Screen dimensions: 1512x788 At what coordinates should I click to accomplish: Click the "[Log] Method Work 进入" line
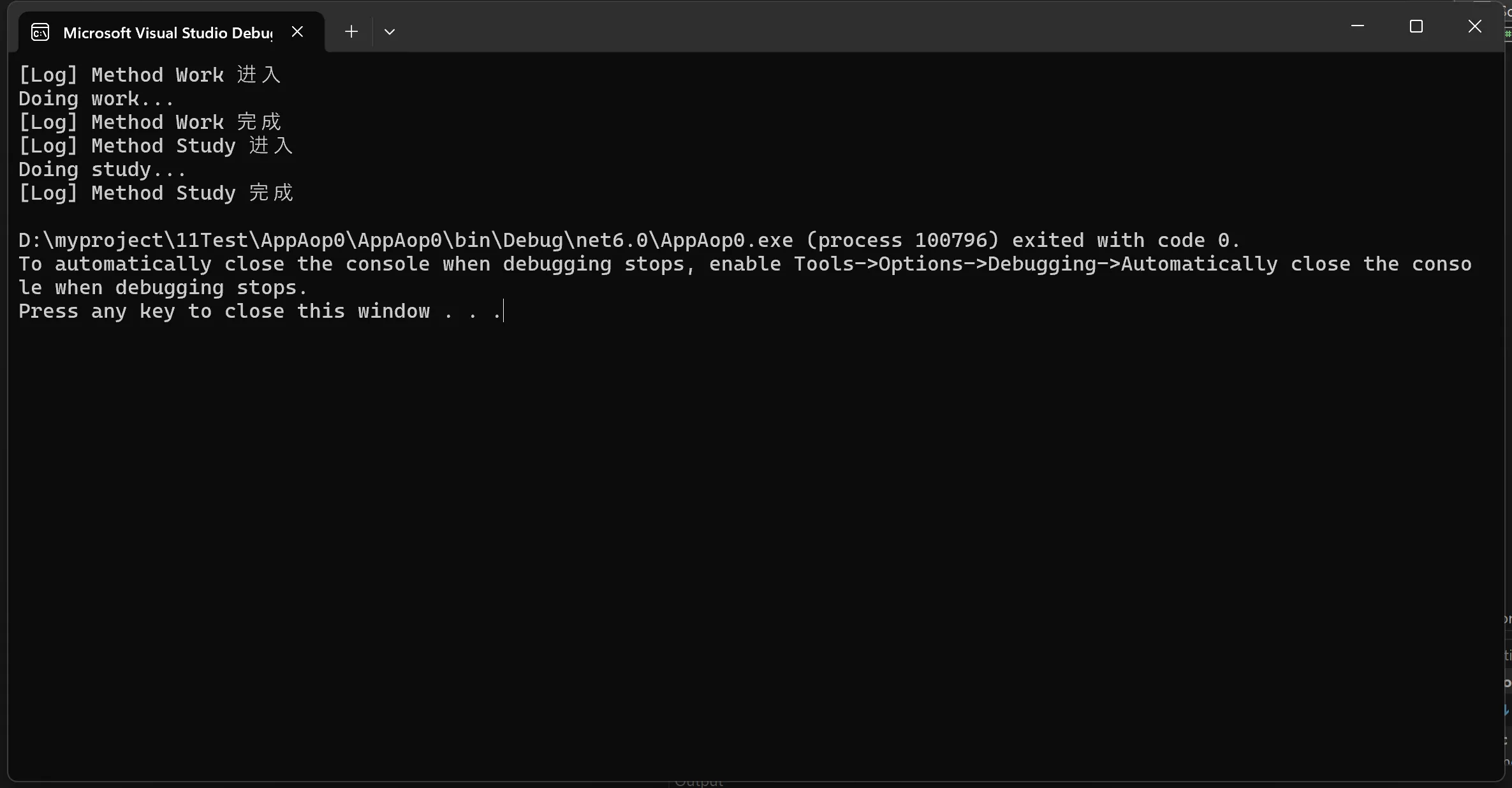[x=149, y=75]
